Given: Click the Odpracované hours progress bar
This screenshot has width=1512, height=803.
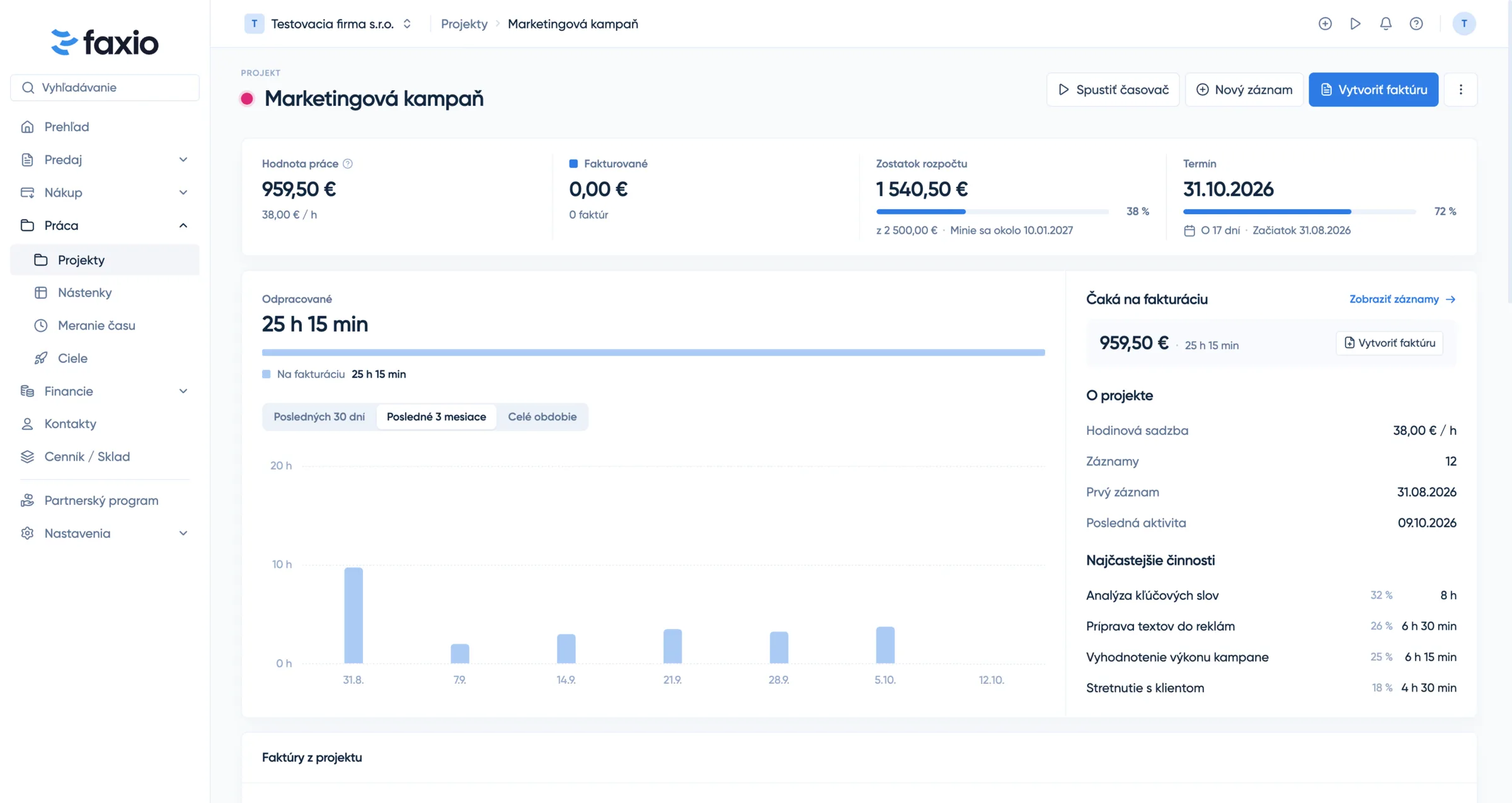Looking at the screenshot, I should click(x=653, y=352).
